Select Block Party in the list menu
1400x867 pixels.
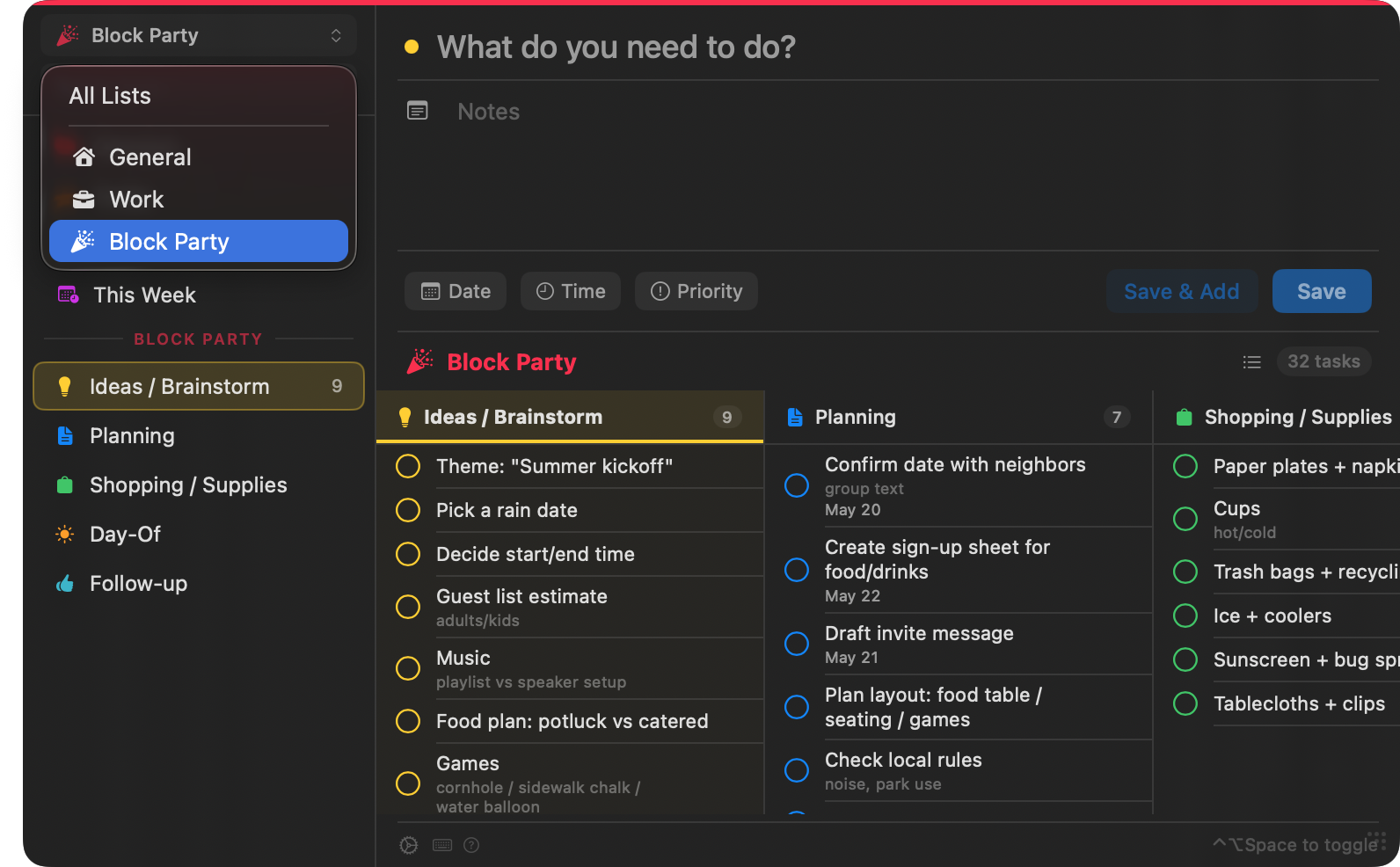point(199,241)
